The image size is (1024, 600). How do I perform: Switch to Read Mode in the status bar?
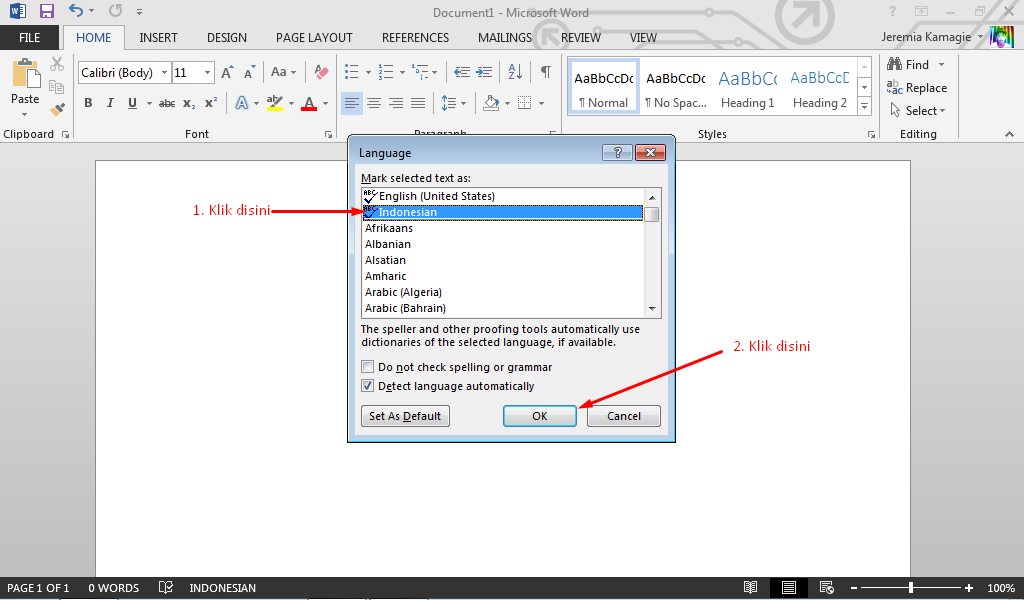[x=751, y=587]
